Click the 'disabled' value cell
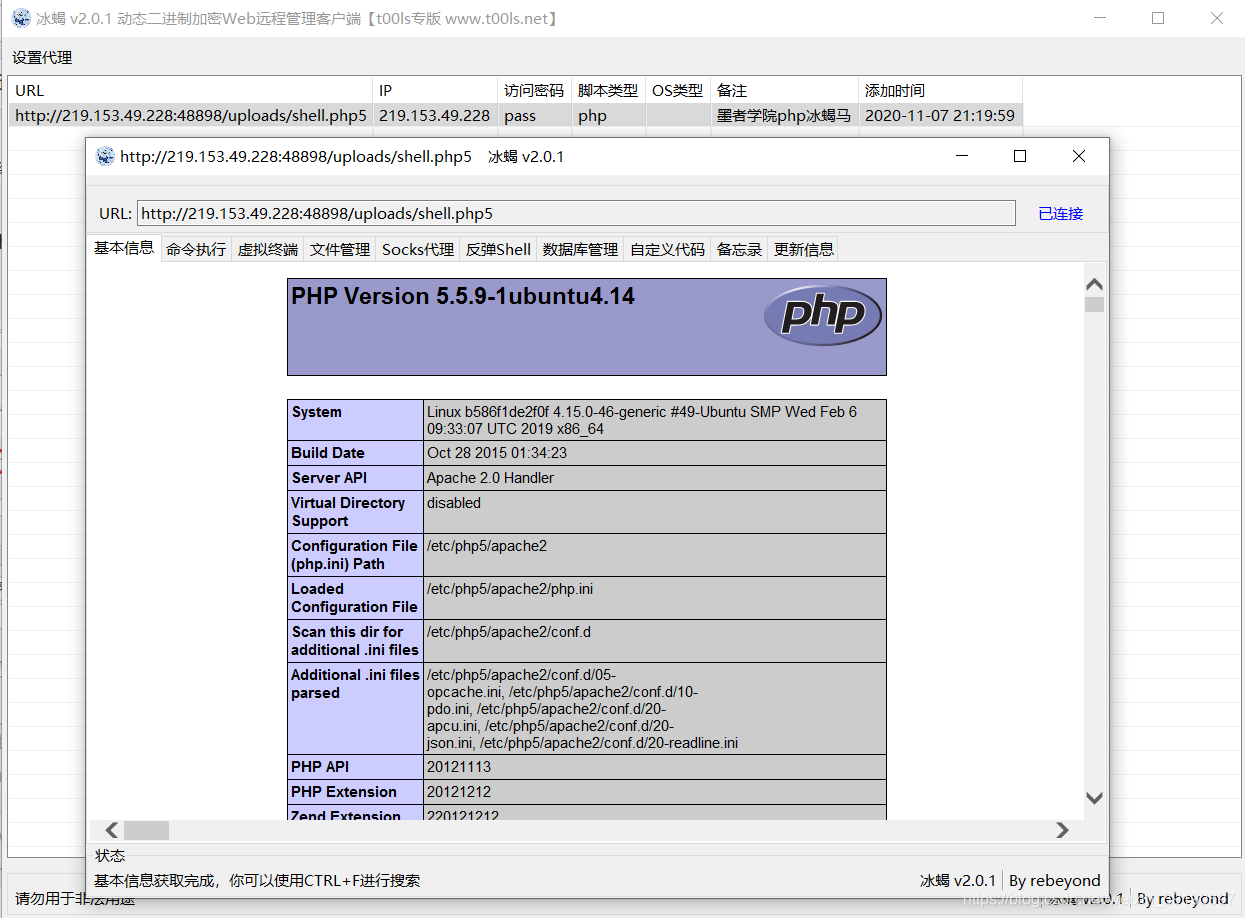 pos(655,511)
